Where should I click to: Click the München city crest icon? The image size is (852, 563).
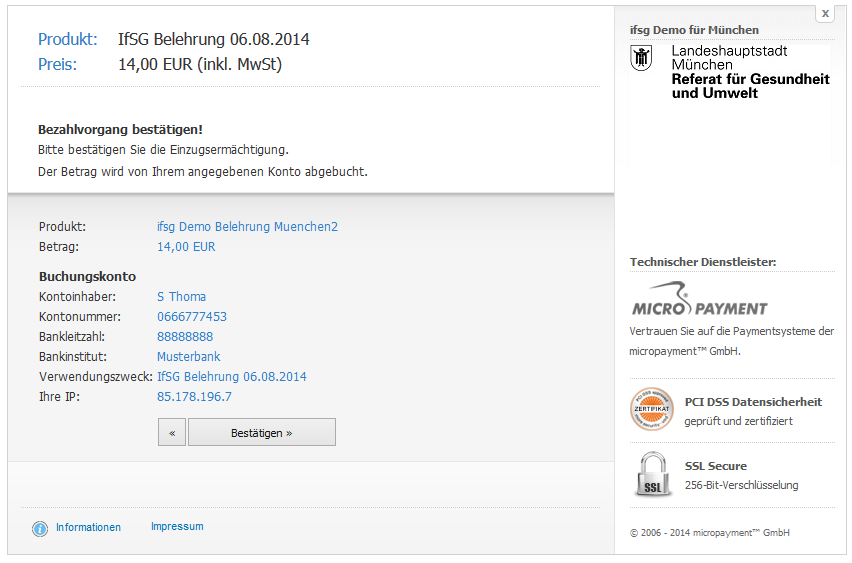pyautogui.click(x=641, y=58)
